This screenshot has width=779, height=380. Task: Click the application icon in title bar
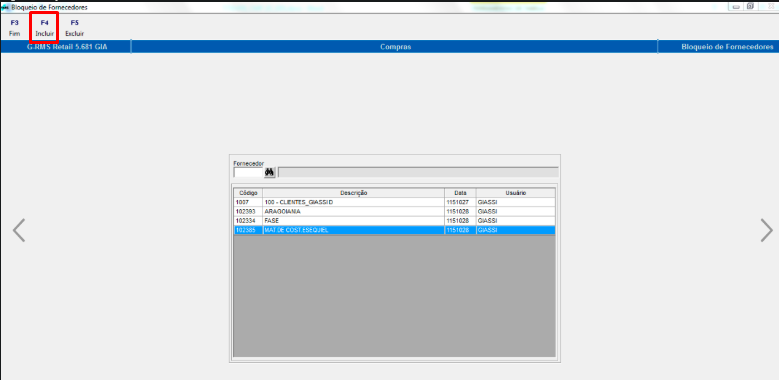coord(5,7)
